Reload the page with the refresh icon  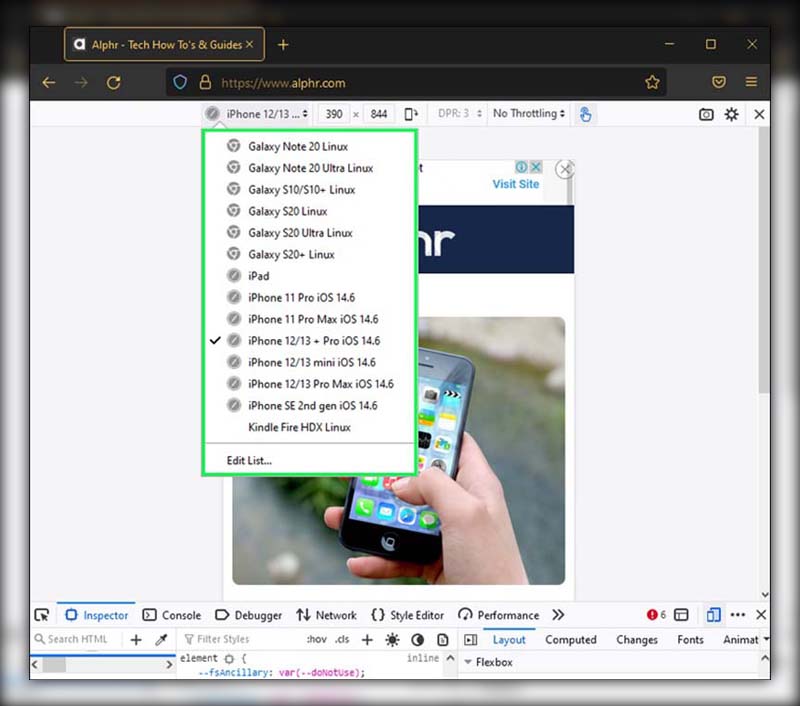[x=113, y=83]
